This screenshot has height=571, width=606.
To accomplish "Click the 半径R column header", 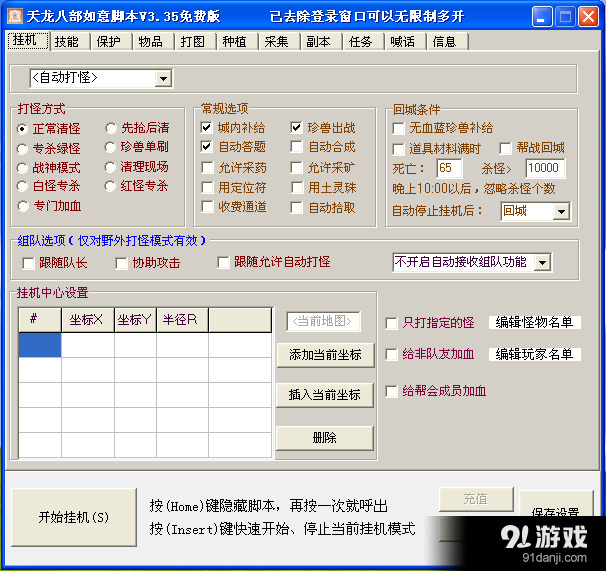I will click(182, 320).
